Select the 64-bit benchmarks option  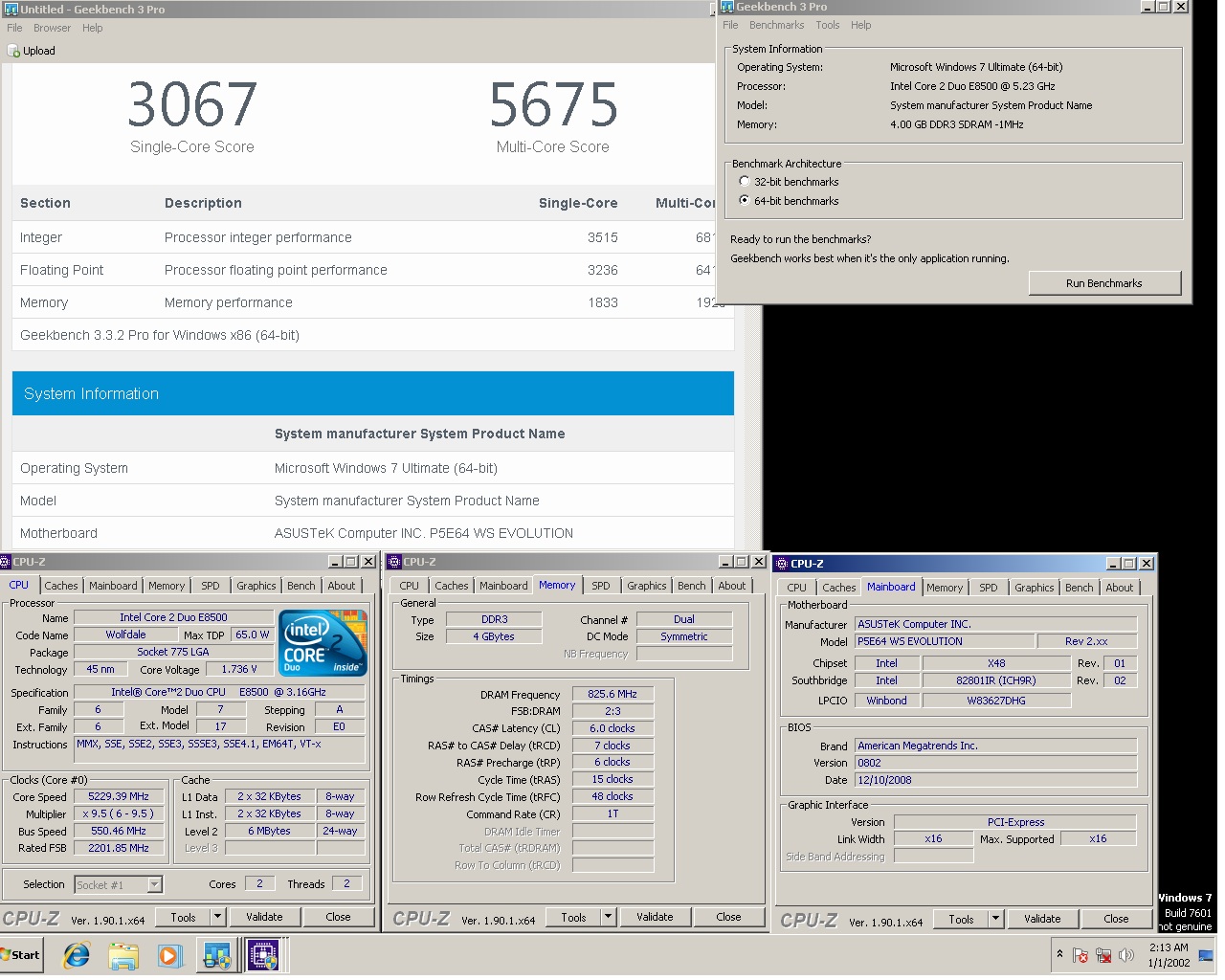745,200
